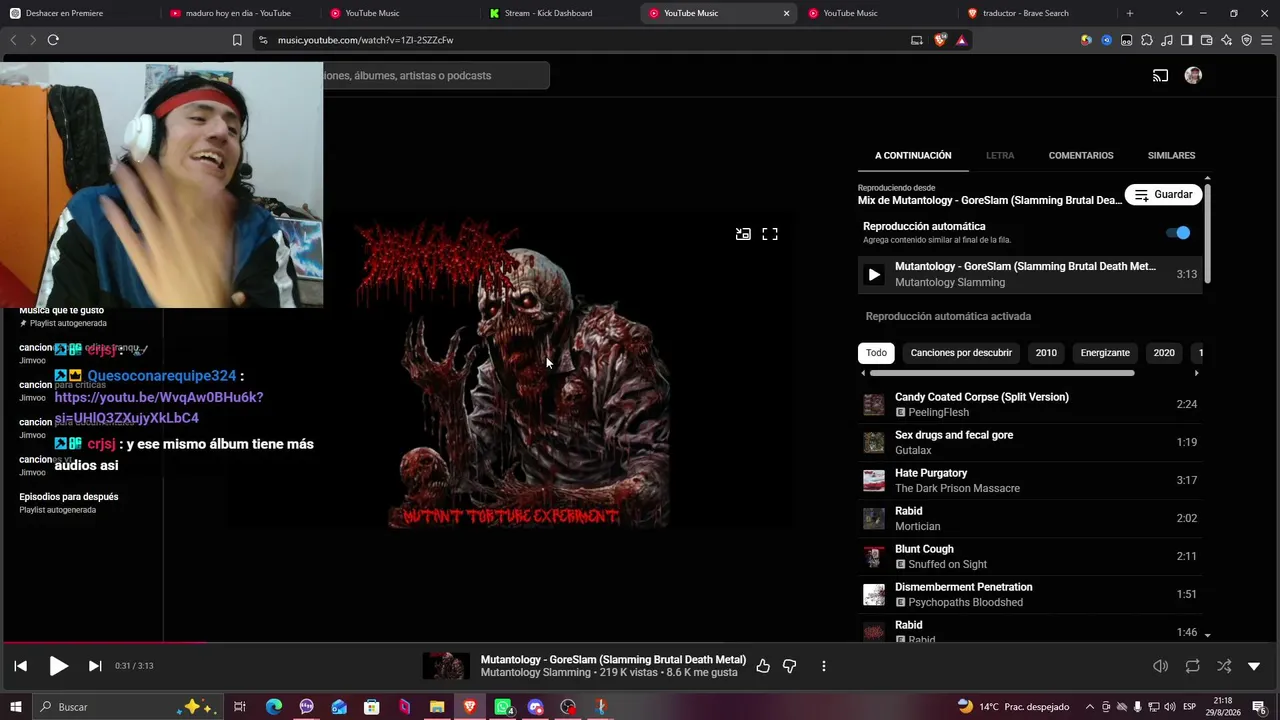This screenshot has width=1280, height=720.
Task: Click the chips horizontal scrollbar
Action: click(1002, 373)
